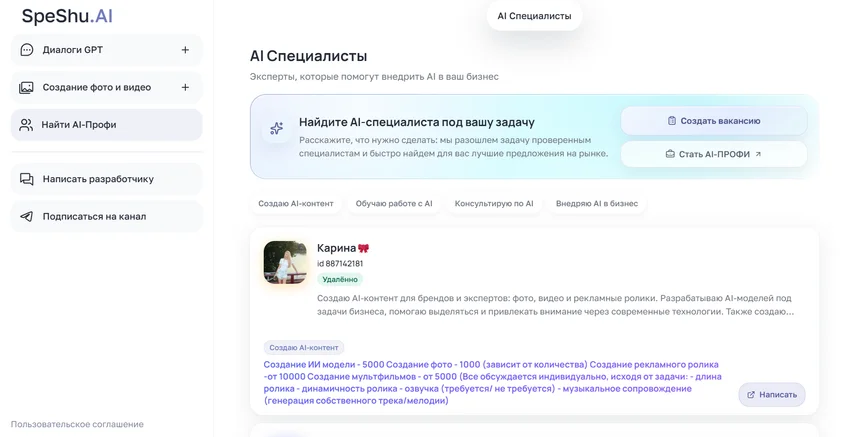Image resolution: width=850 pixels, height=437 pixels.
Task: Open Написать разработчику
Action: (107, 179)
